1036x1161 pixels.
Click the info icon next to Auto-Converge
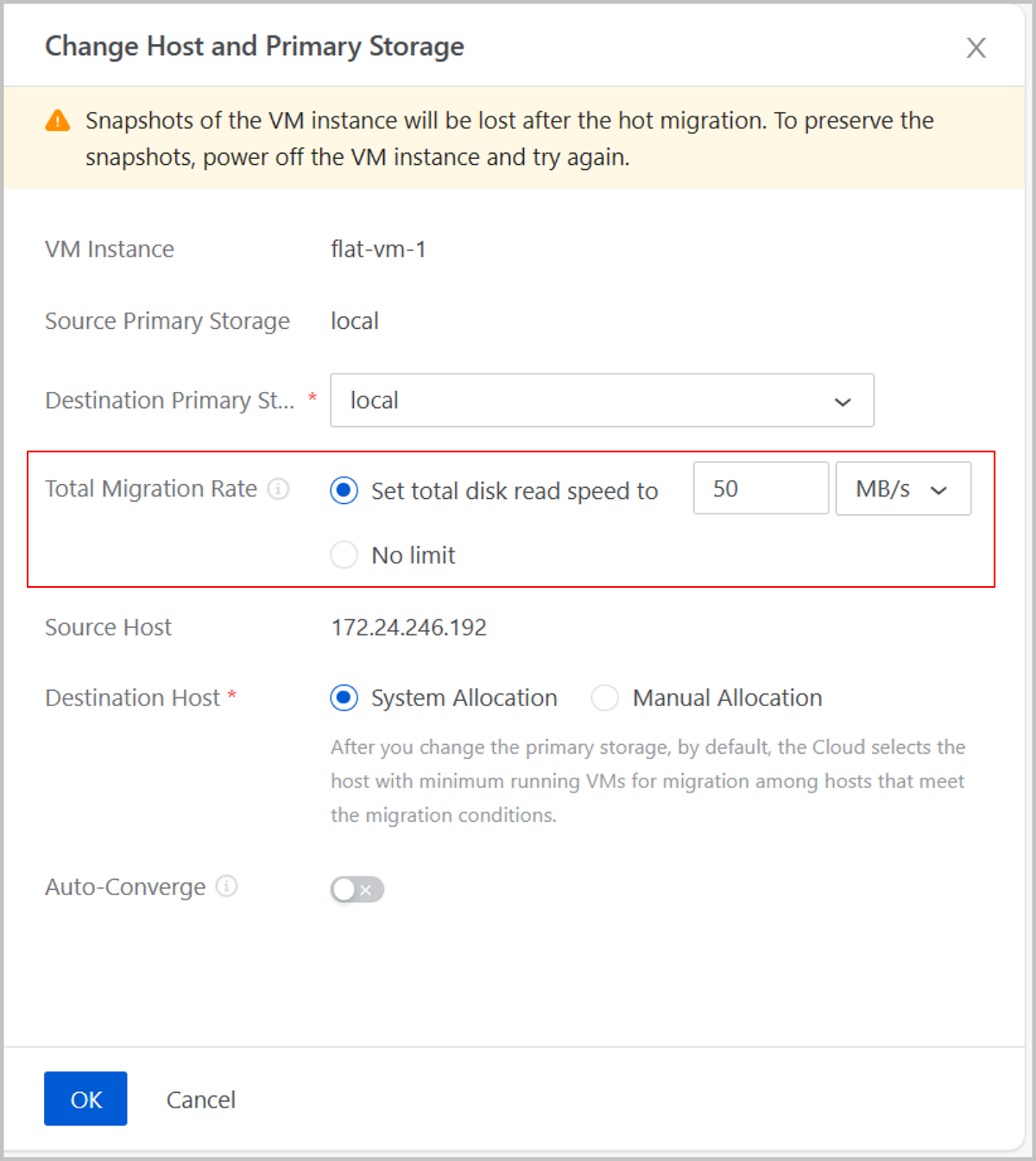pos(226,887)
